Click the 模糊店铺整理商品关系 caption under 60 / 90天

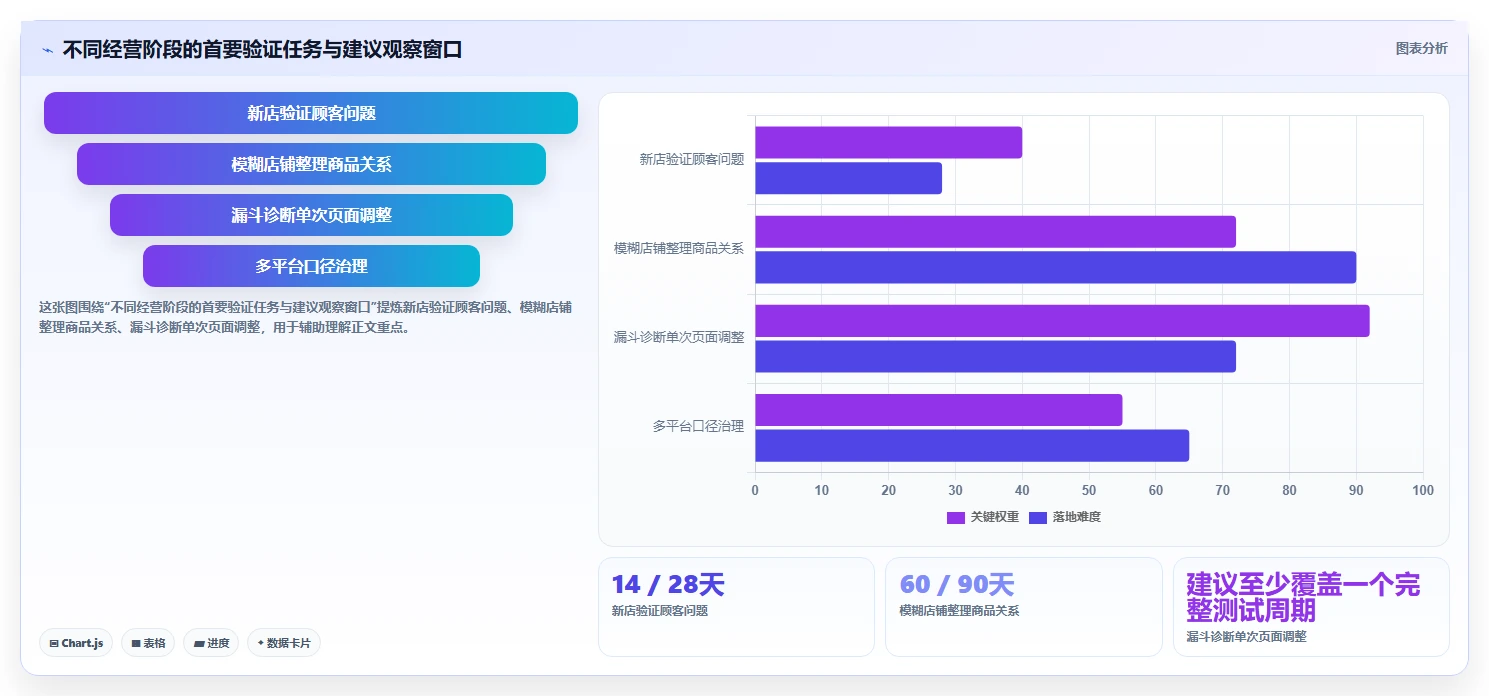[x=959, y=611]
